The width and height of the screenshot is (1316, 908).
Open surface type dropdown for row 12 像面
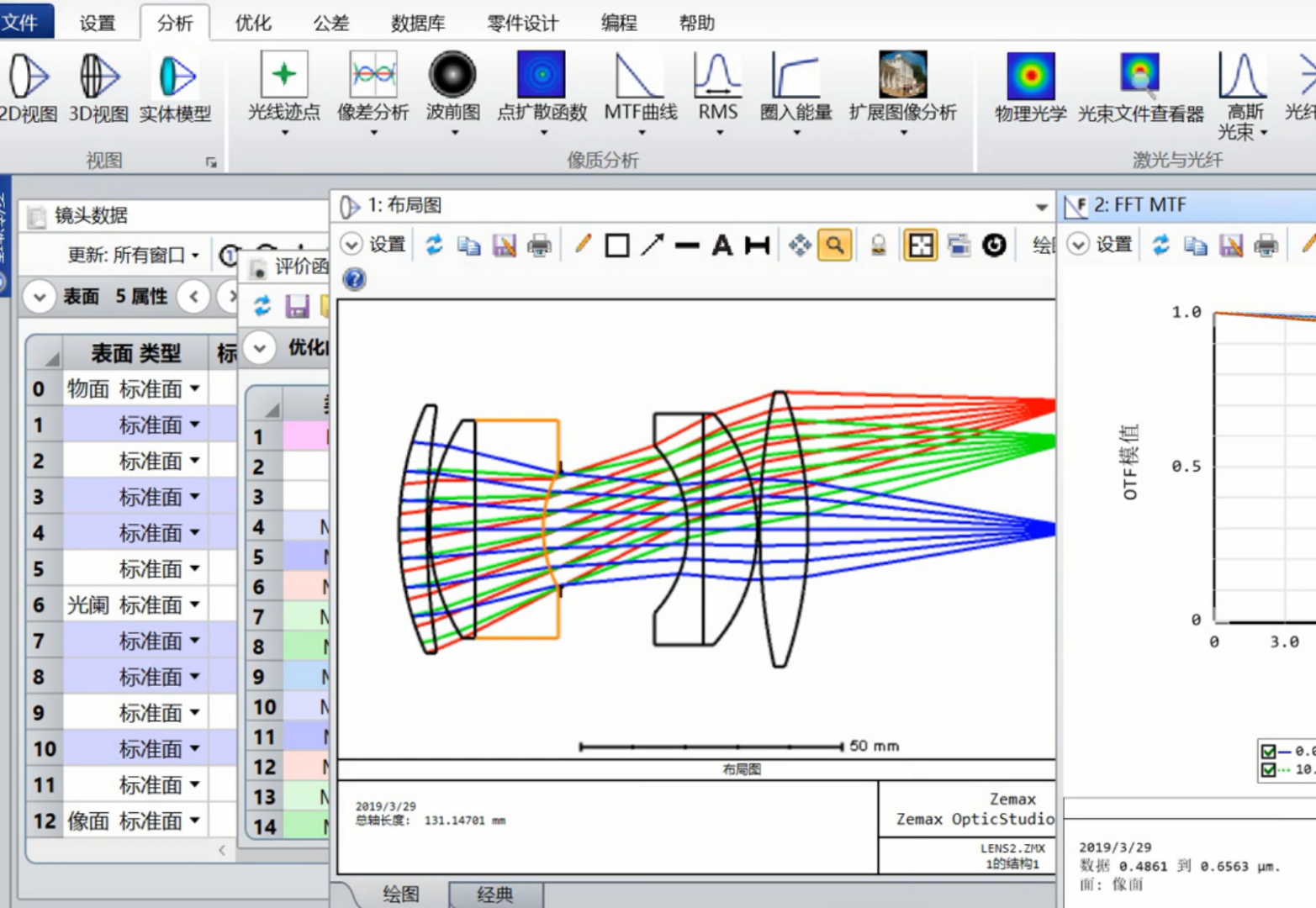click(195, 820)
